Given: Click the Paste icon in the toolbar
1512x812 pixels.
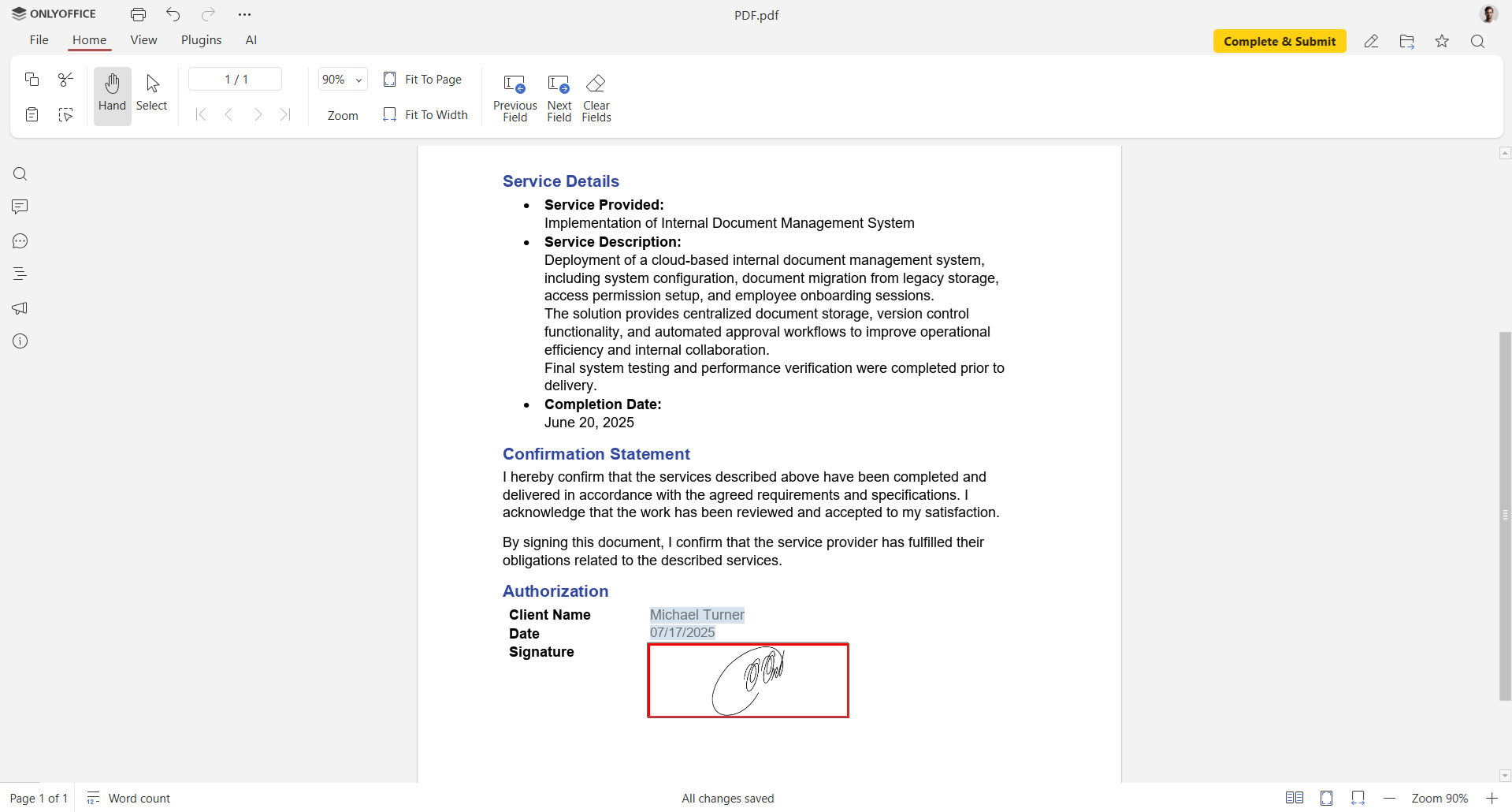Looking at the screenshot, I should (32, 114).
